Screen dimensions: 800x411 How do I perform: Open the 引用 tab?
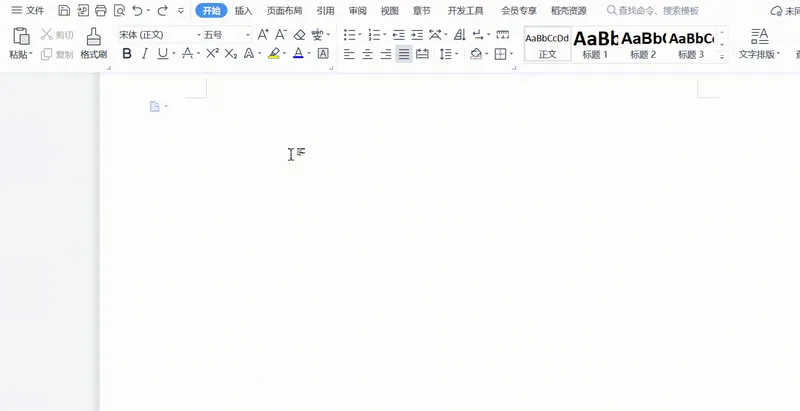click(x=325, y=11)
